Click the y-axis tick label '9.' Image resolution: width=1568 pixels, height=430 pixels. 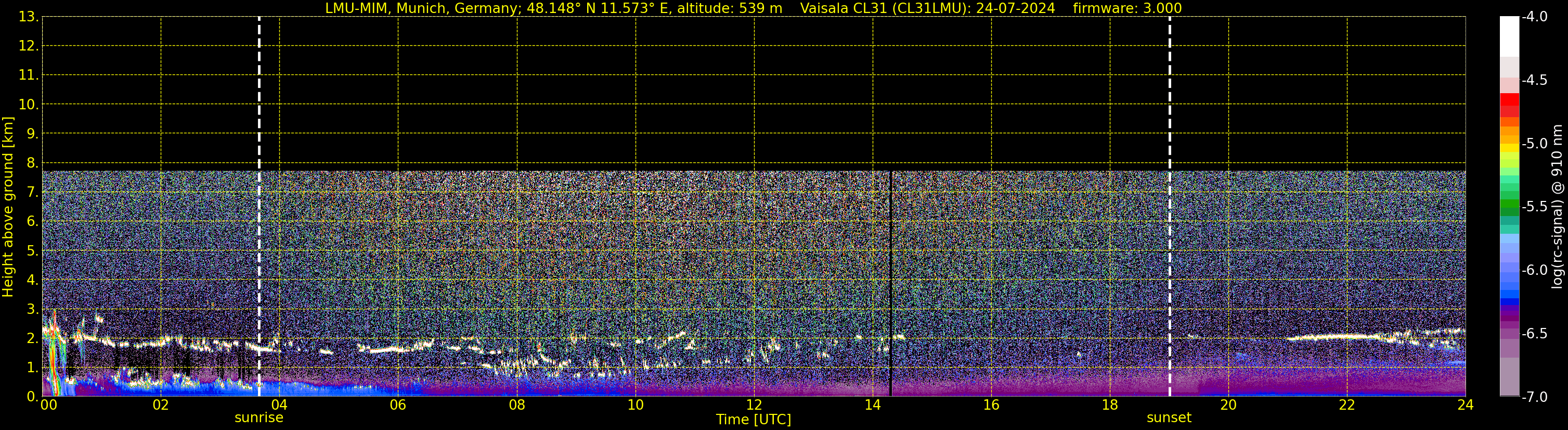32,134
